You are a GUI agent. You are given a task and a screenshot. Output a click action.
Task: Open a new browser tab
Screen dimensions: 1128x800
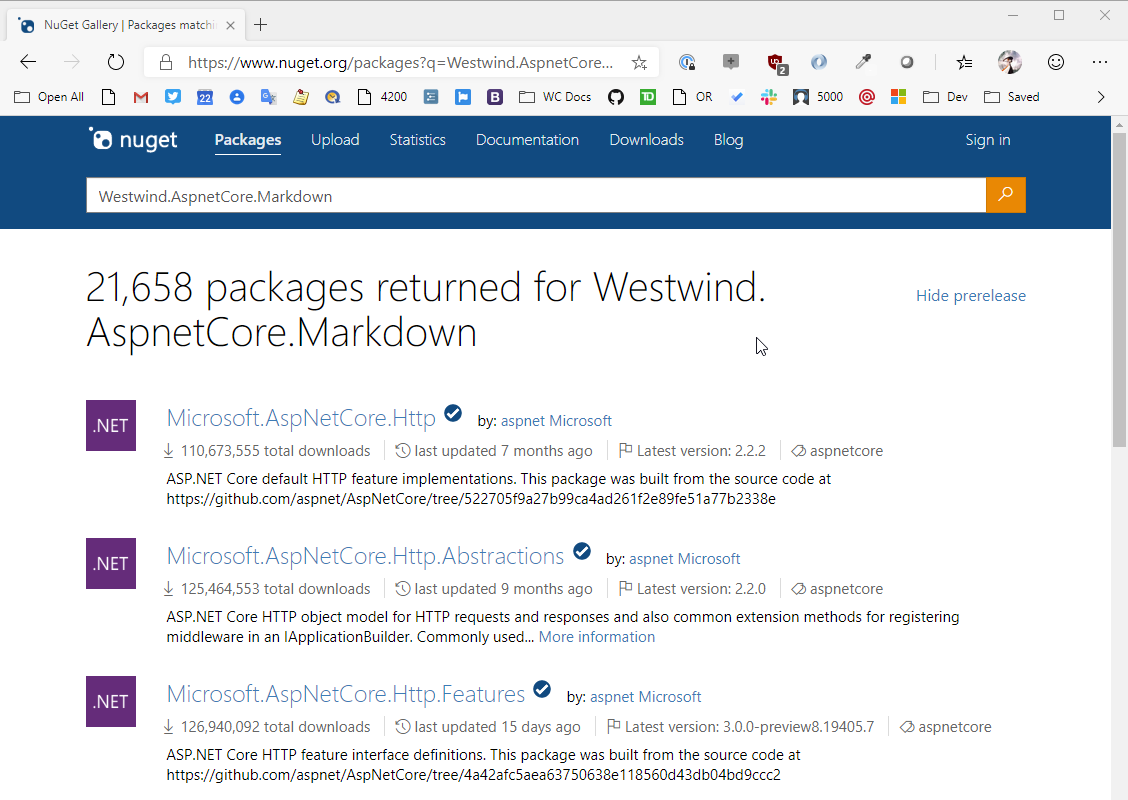(x=260, y=25)
